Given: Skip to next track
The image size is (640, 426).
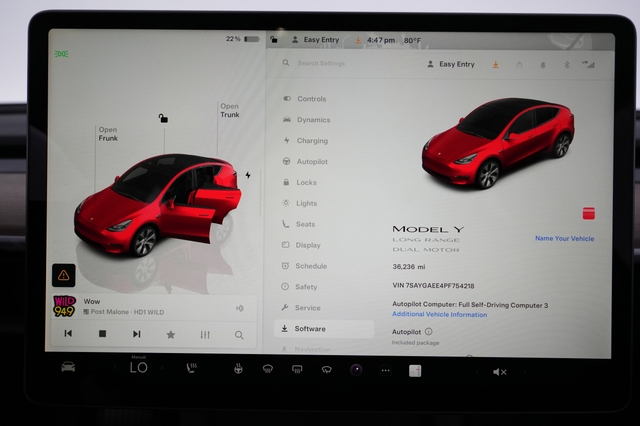Looking at the screenshot, I should pos(137,334).
